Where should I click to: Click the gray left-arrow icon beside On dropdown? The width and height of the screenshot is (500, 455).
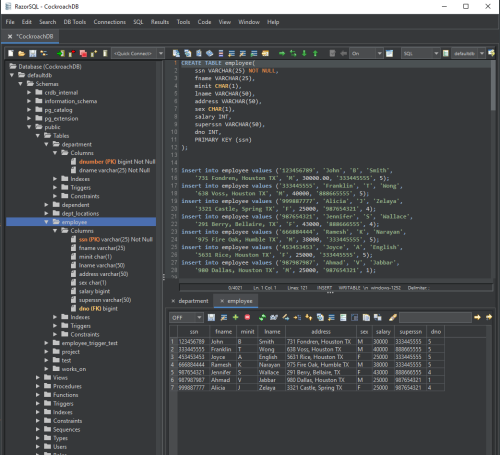tap(343, 53)
